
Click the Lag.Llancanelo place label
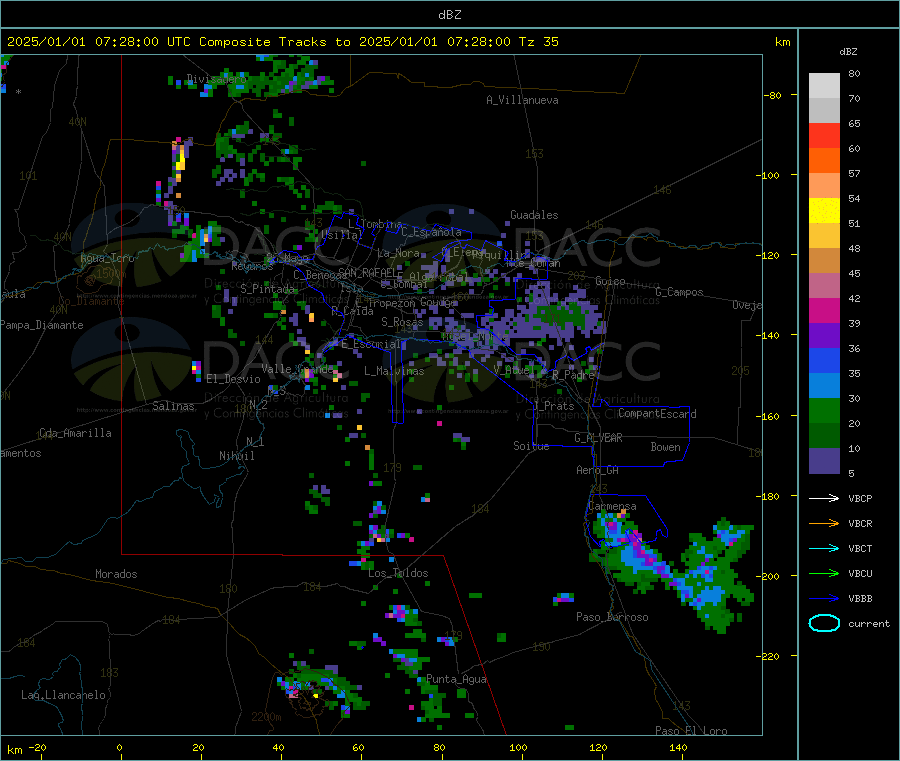coord(63,695)
